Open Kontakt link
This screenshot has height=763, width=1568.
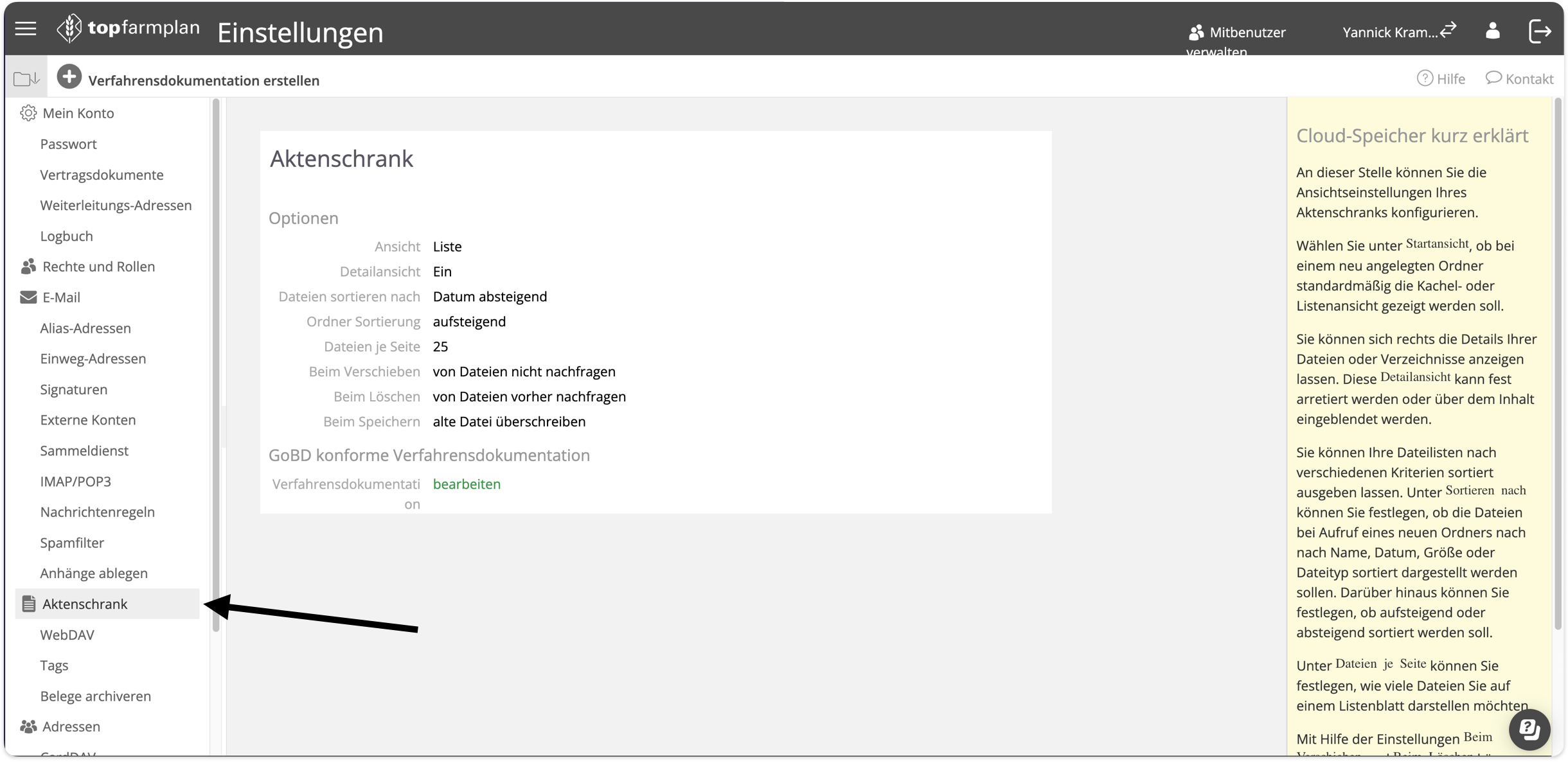click(1519, 78)
